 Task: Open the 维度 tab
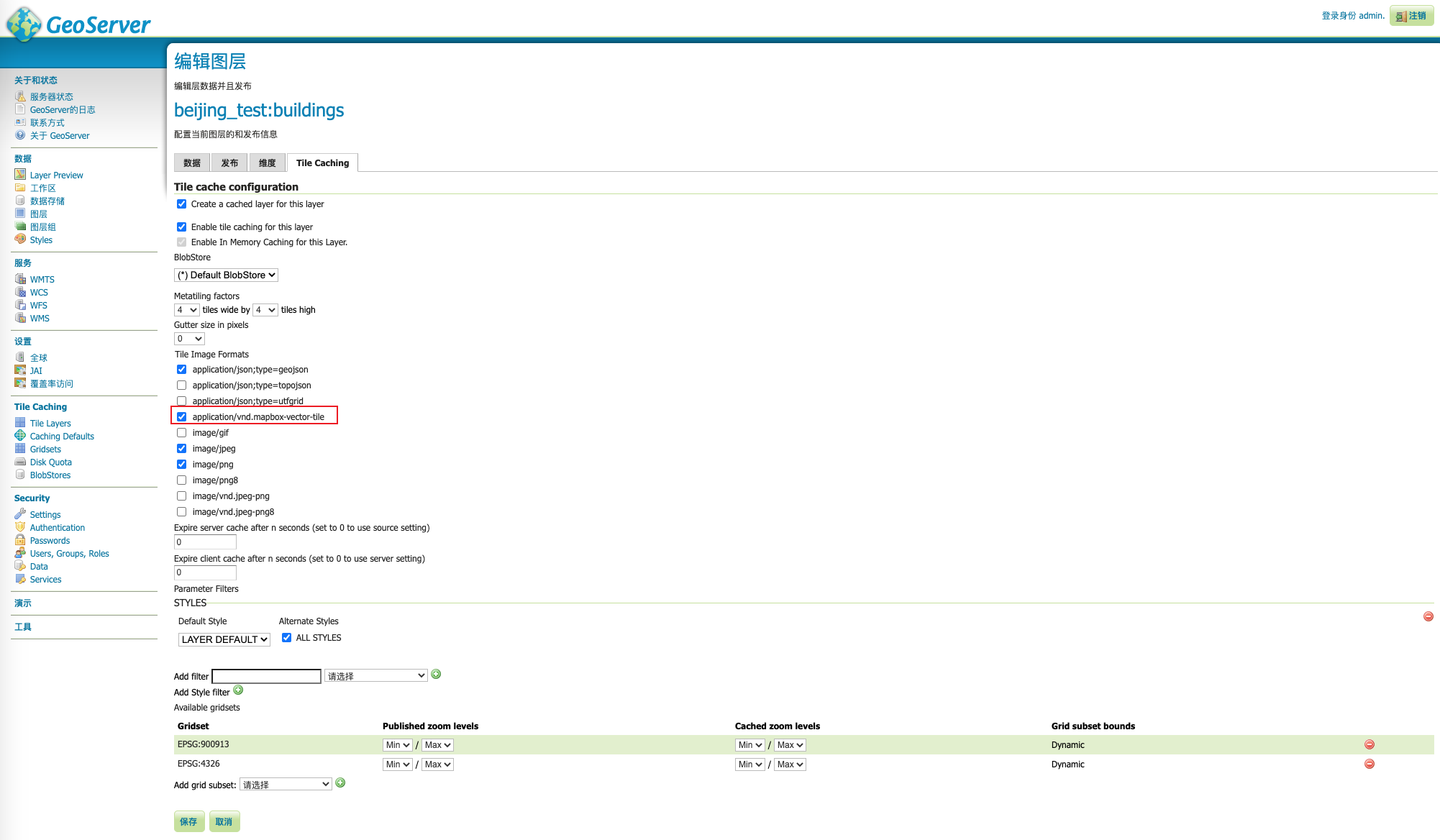[267, 163]
